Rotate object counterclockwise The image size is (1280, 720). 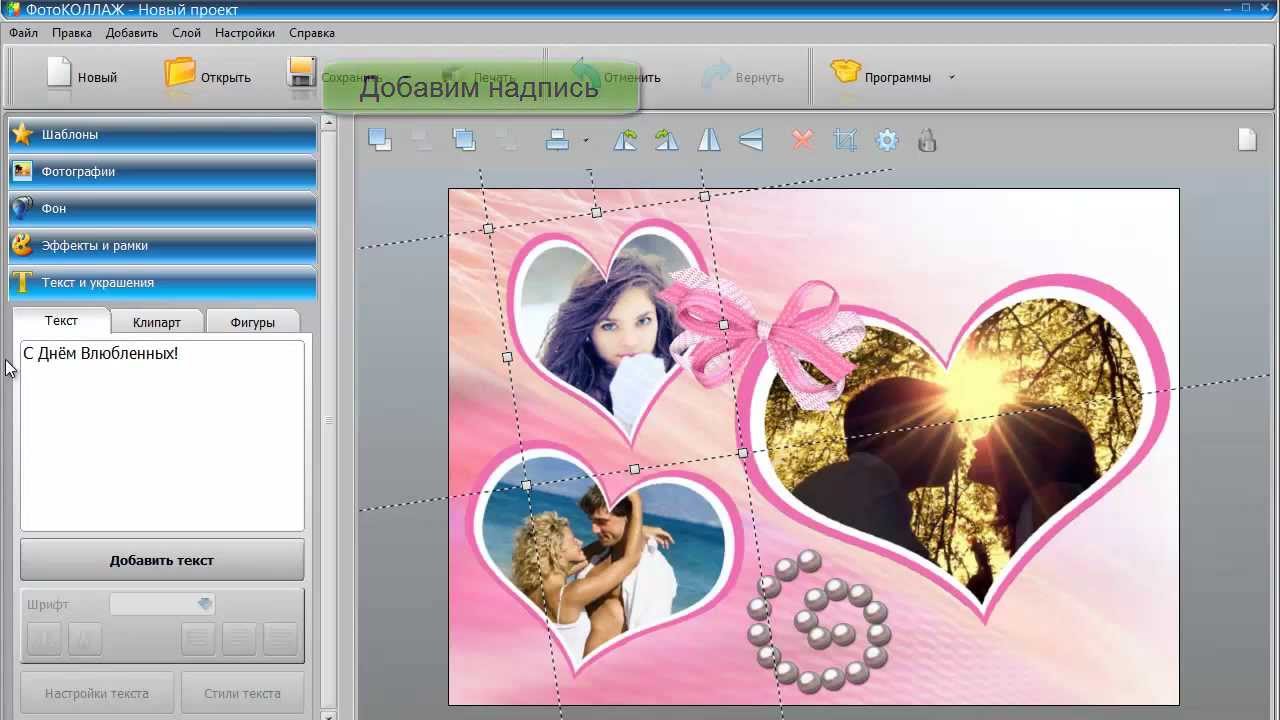pyautogui.click(x=625, y=140)
